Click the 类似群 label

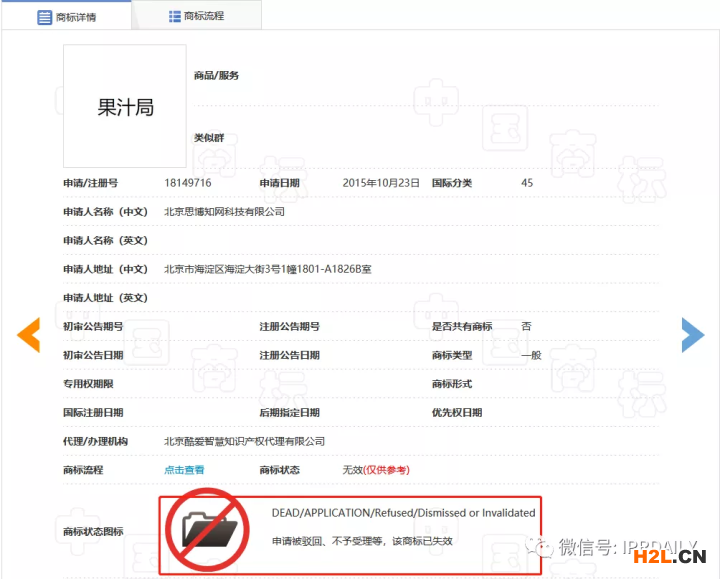208,138
